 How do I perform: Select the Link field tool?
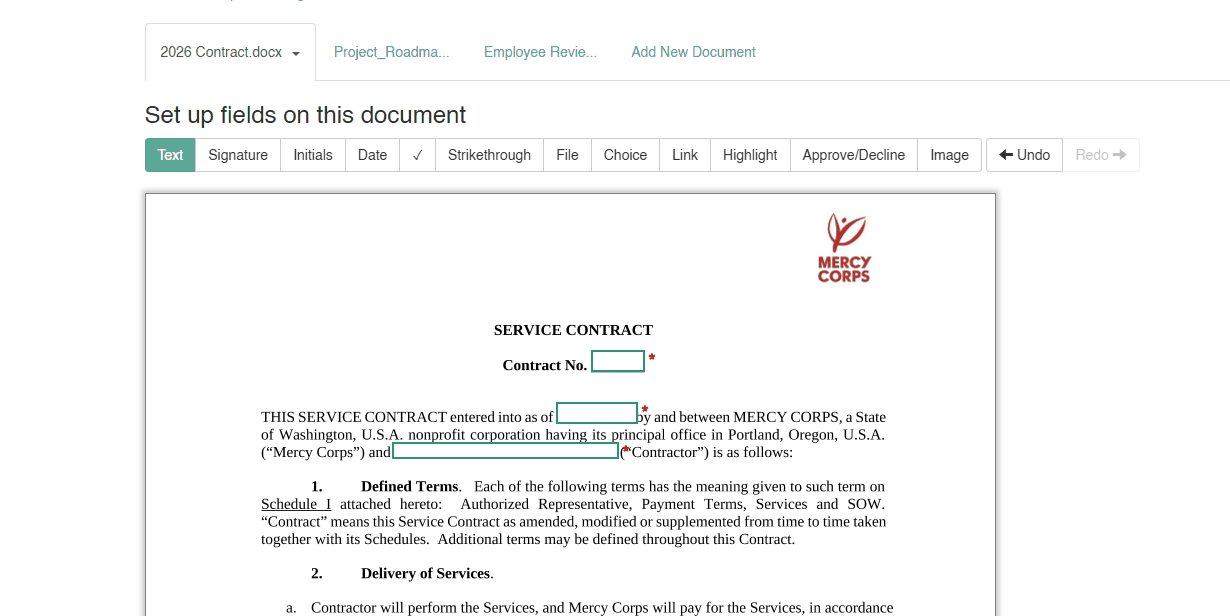pyautogui.click(x=685, y=155)
